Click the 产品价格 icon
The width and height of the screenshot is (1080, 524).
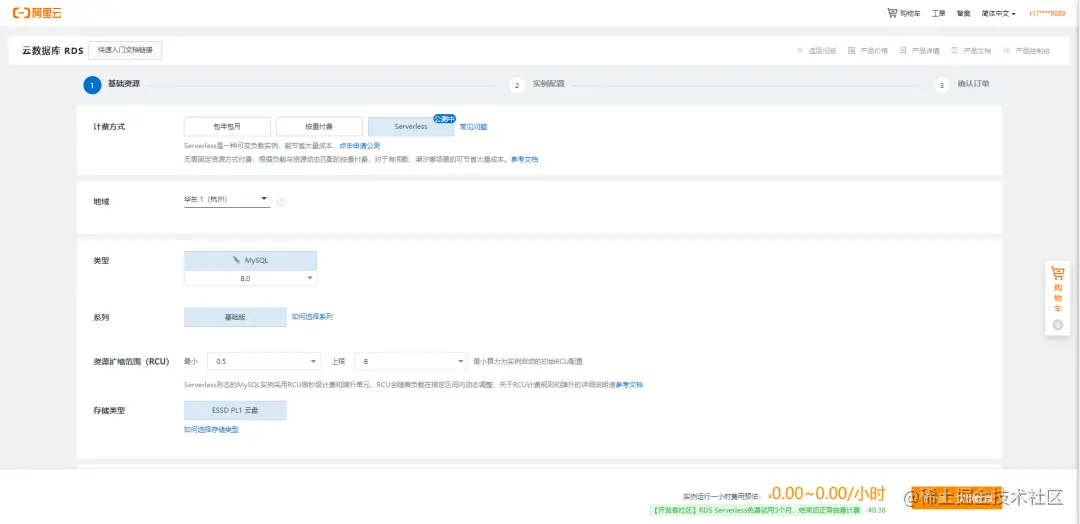(x=852, y=51)
